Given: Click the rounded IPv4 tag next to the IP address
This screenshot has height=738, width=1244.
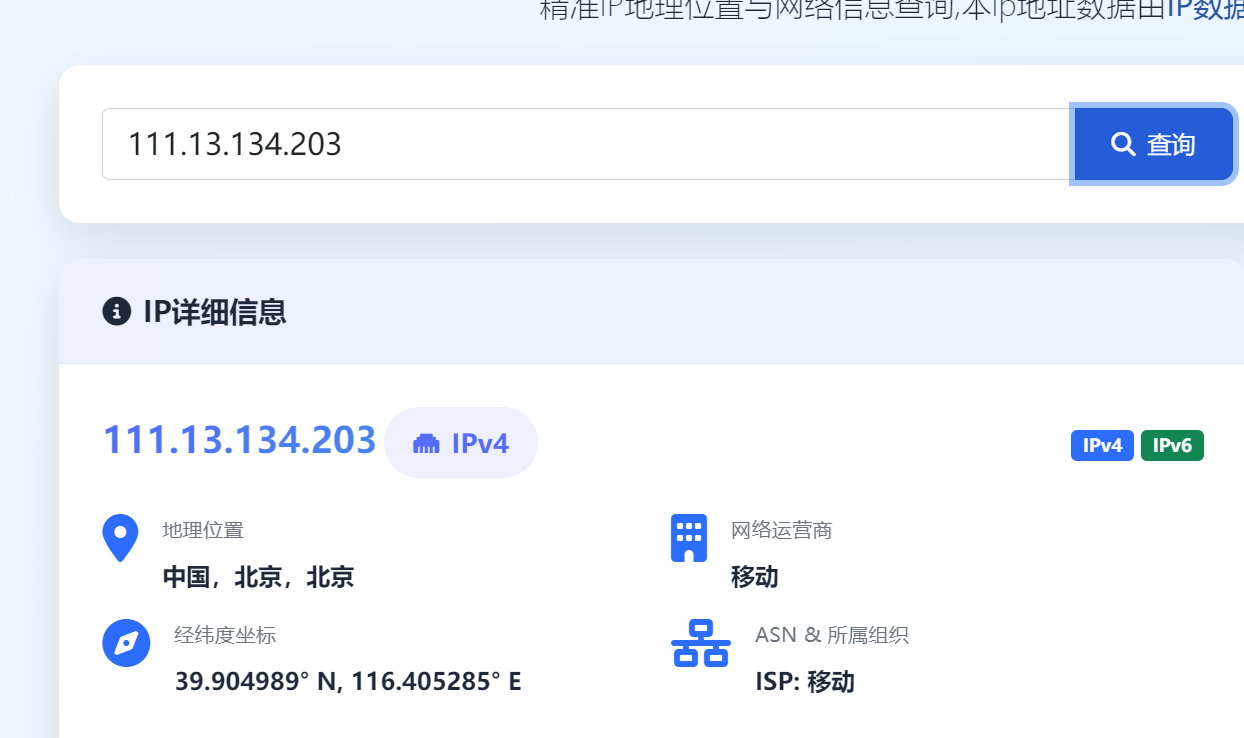Looking at the screenshot, I should coord(461,442).
